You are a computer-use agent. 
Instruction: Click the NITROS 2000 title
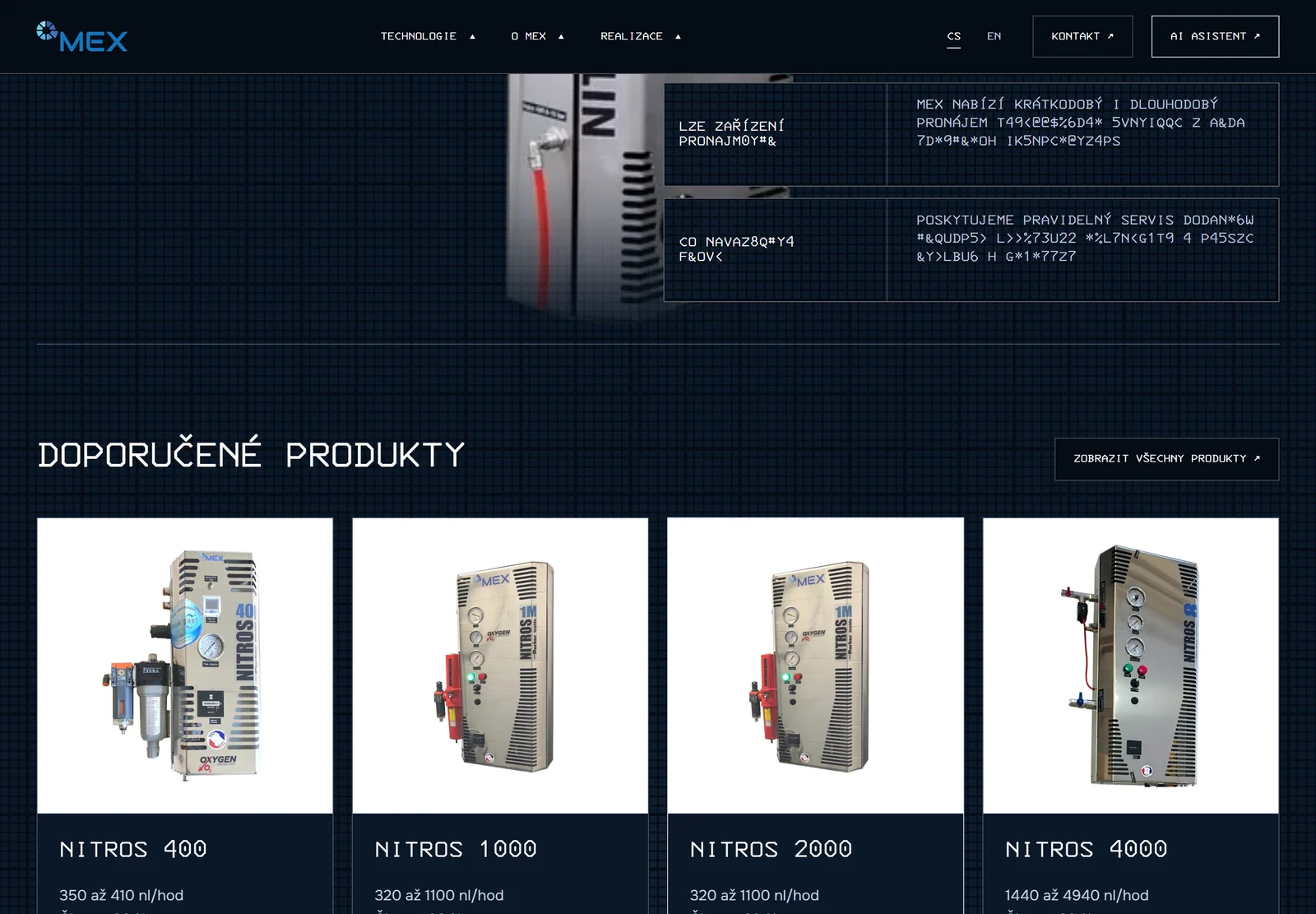[x=772, y=849]
